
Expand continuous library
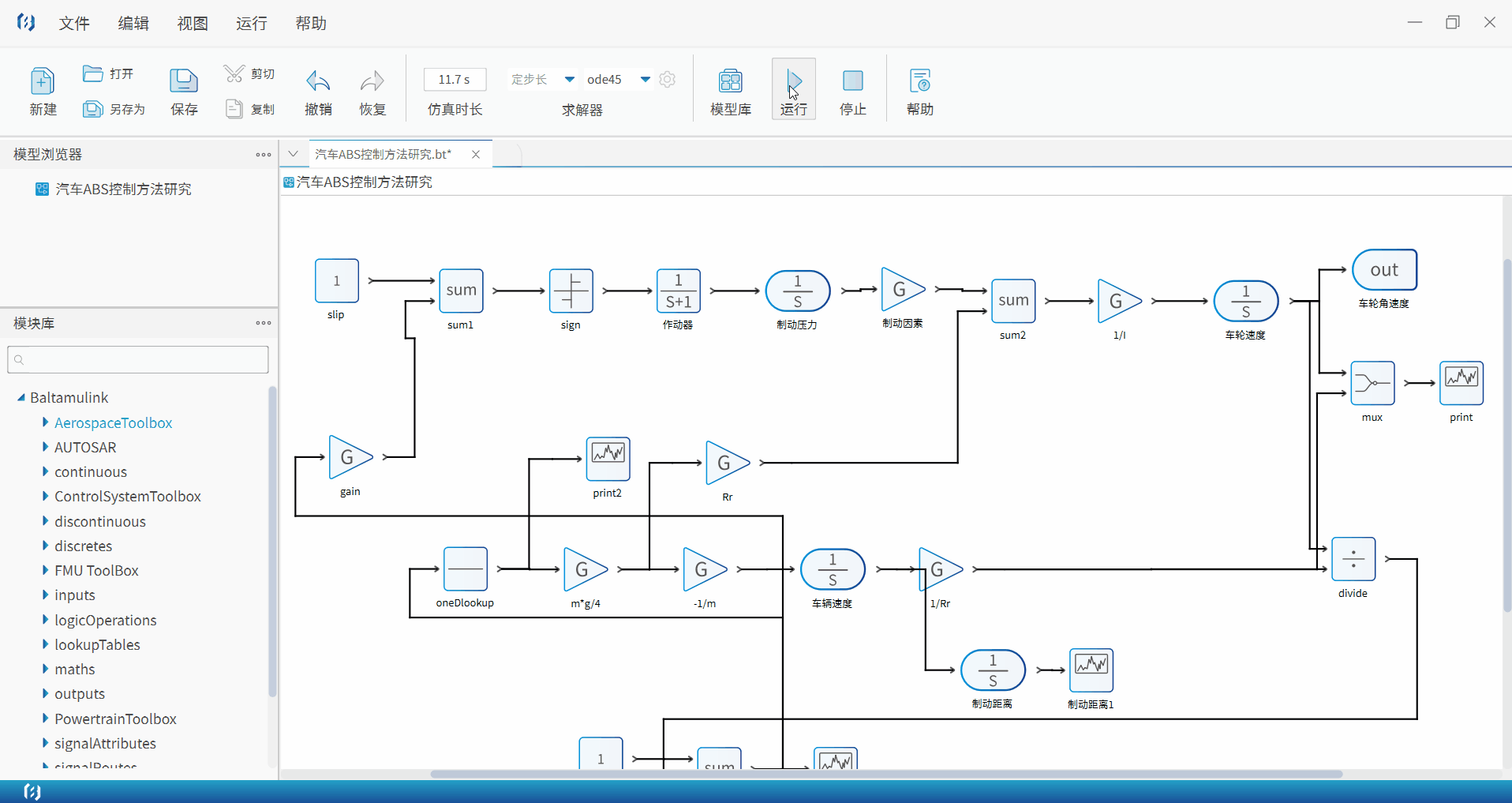[x=45, y=471]
